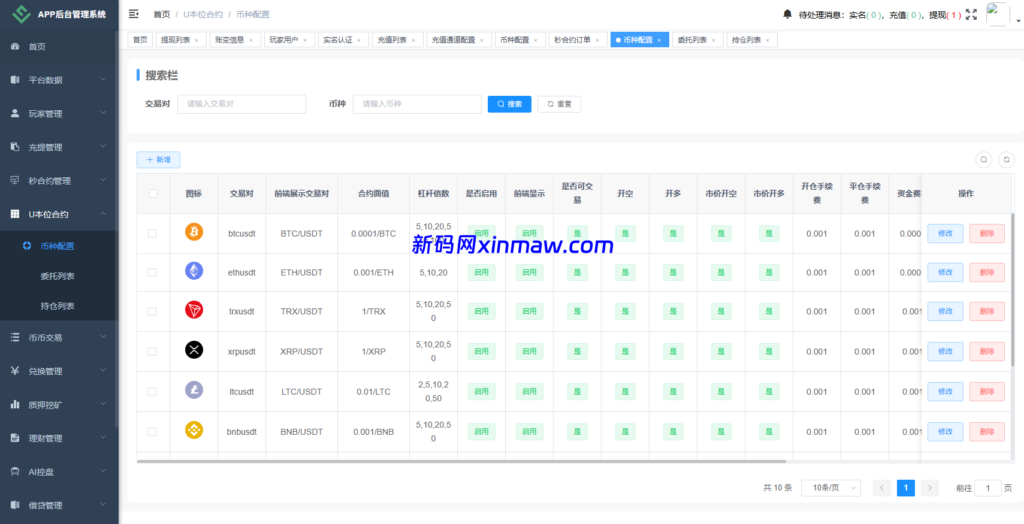Viewport: 1024px width, 524px height.
Task: Click the blue 搜索 button
Action: [x=509, y=104]
